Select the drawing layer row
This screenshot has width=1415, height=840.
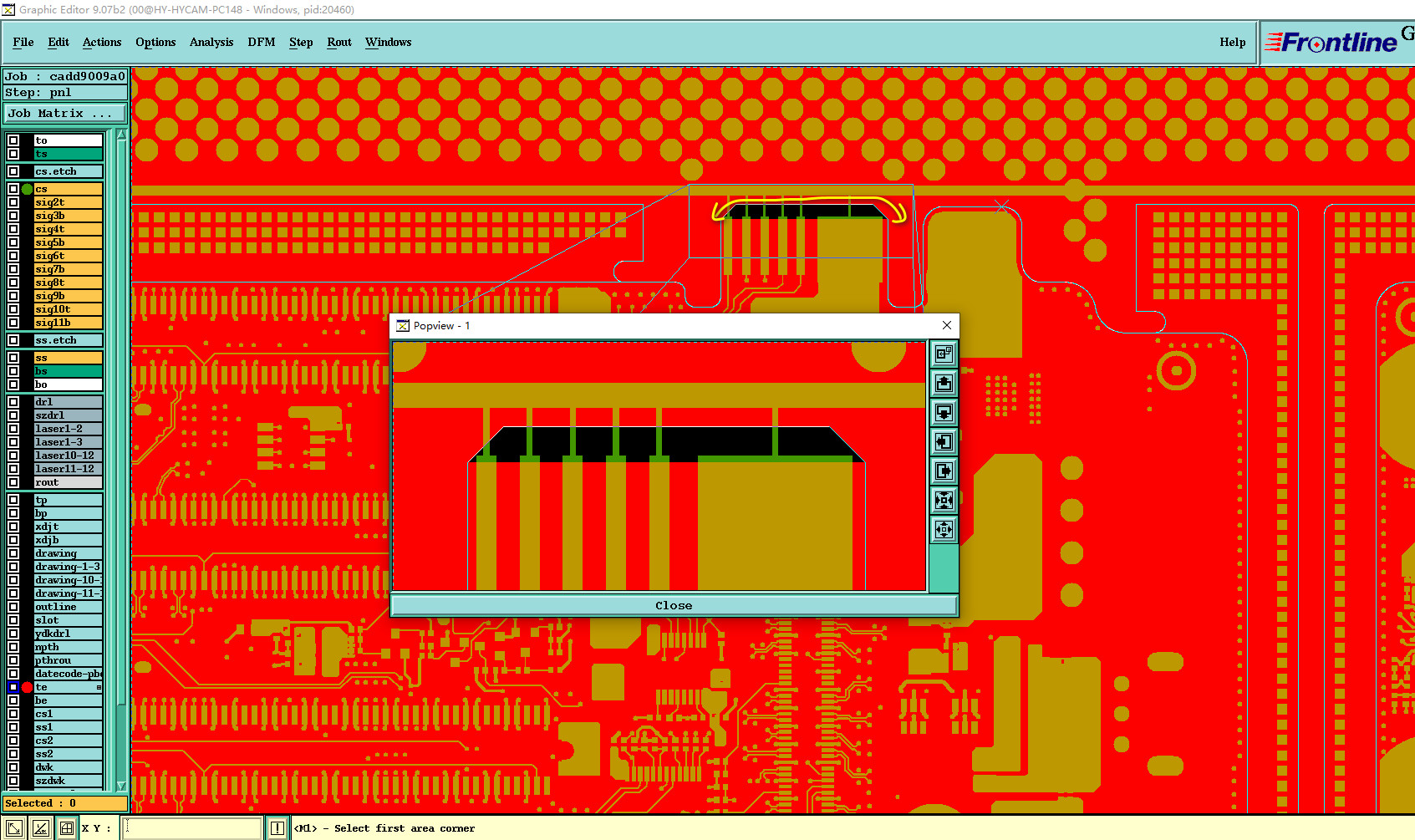tap(68, 553)
